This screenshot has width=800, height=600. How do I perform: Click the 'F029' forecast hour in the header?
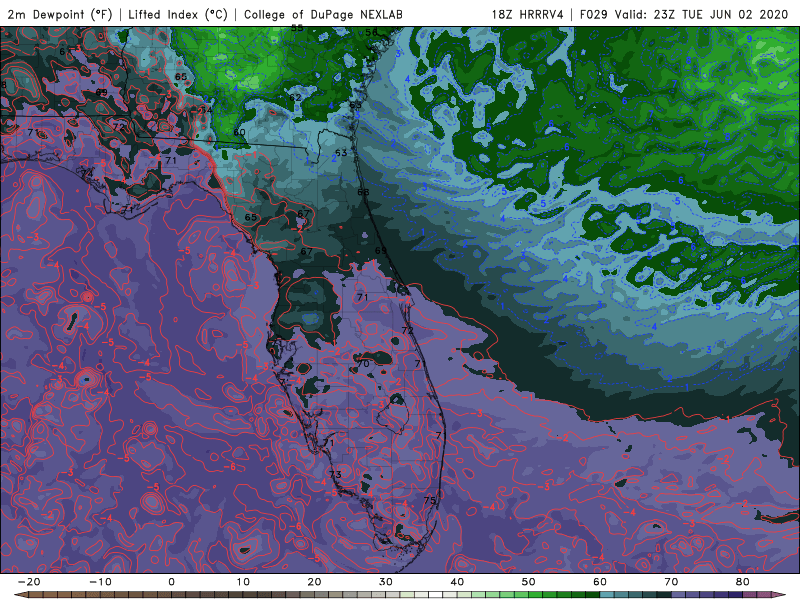point(594,14)
